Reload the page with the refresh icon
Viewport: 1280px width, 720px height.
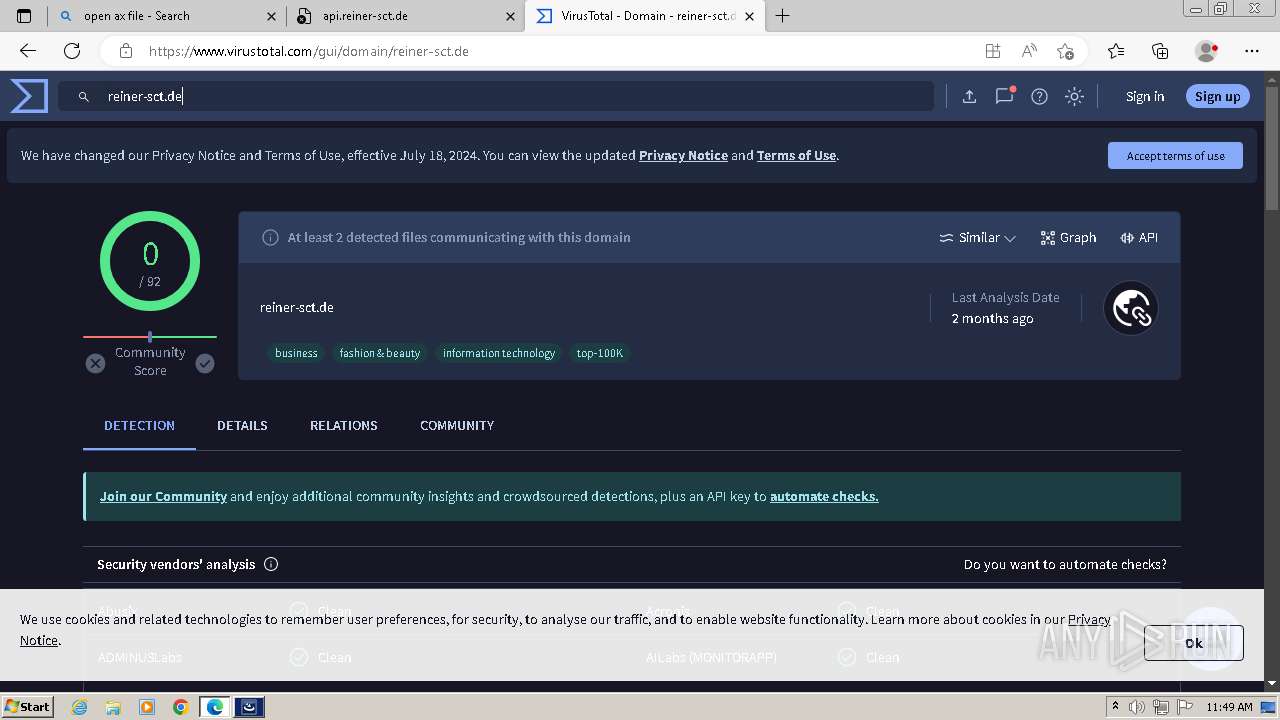tap(72, 51)
